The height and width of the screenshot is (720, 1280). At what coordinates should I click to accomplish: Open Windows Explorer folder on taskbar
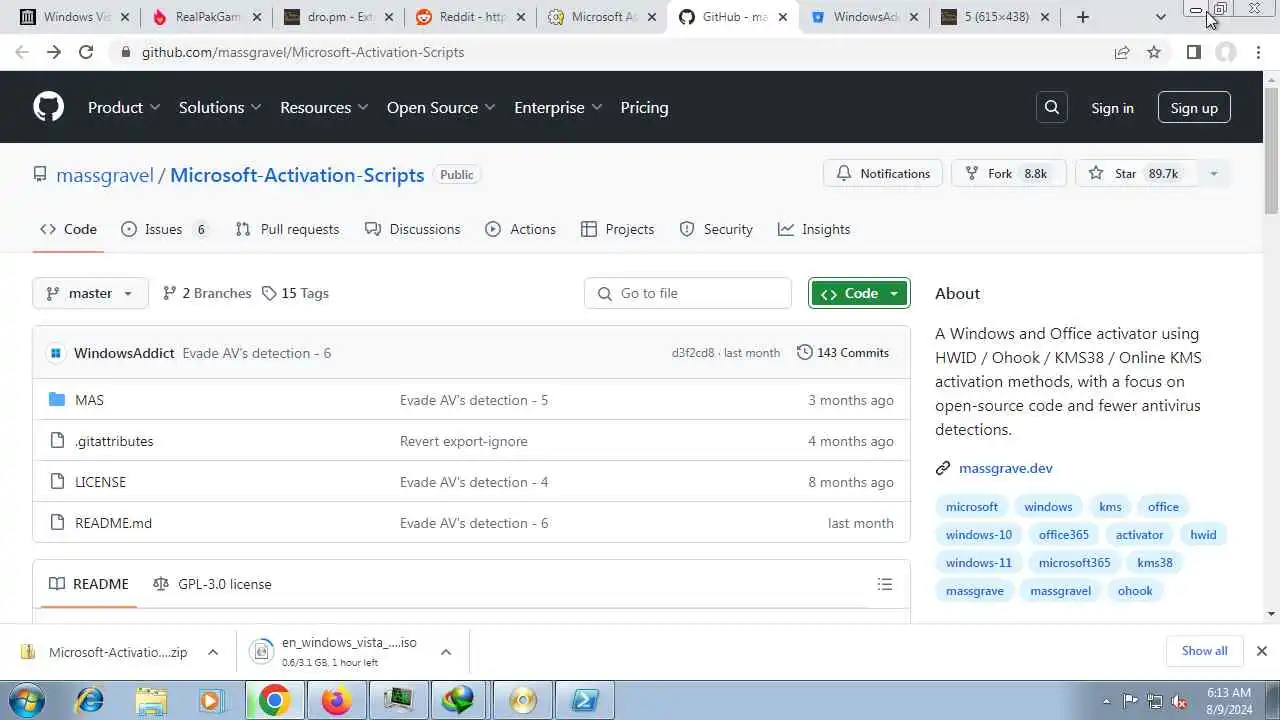[151, 700]
